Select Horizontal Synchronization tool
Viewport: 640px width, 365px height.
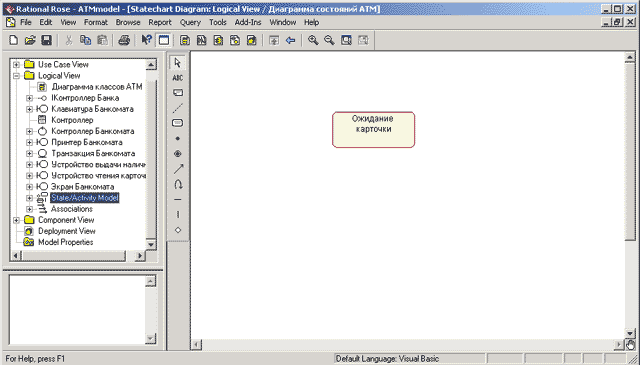point(178,199)
